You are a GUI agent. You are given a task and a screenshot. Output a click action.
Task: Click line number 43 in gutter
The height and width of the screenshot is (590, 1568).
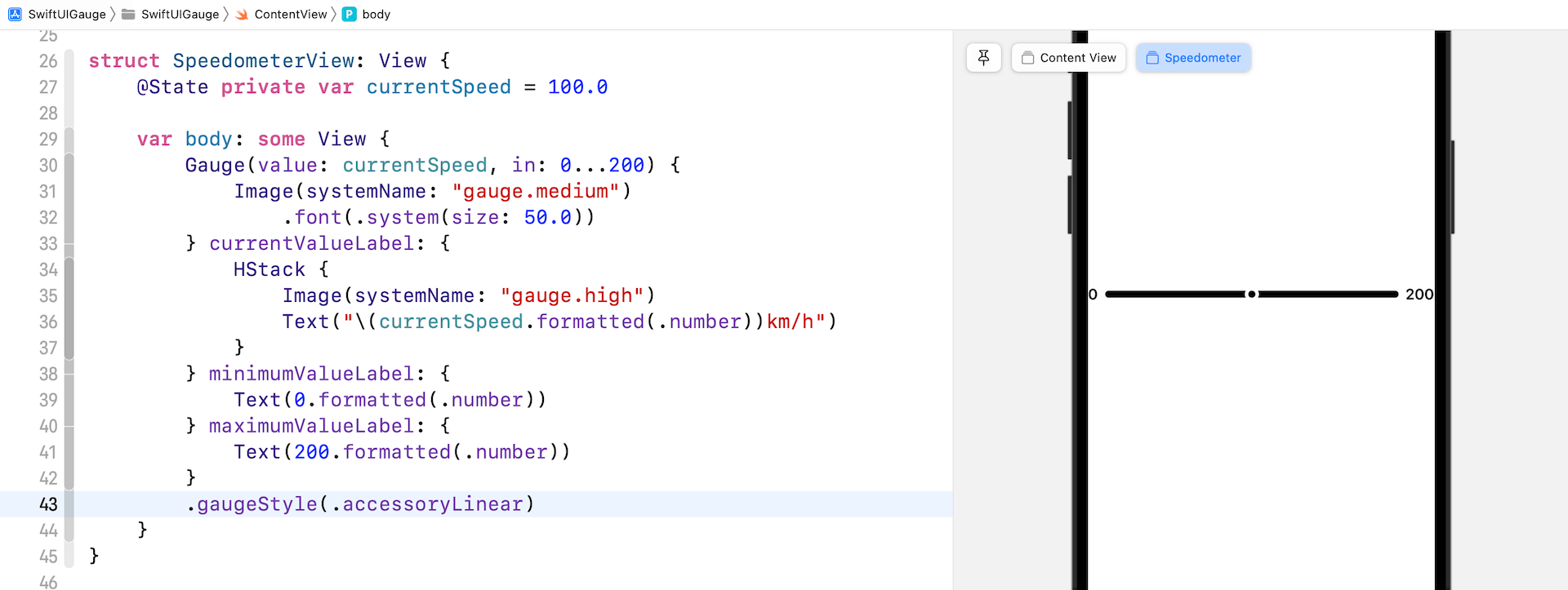[x=48, y=504]
